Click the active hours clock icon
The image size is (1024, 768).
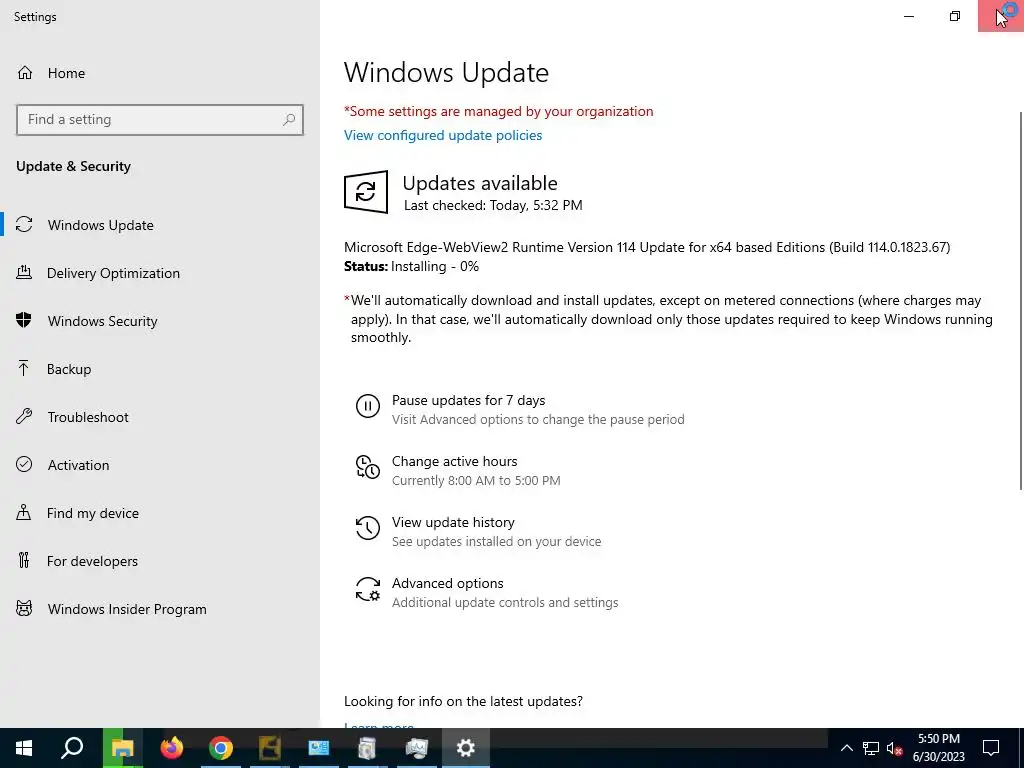coord(368,467)
